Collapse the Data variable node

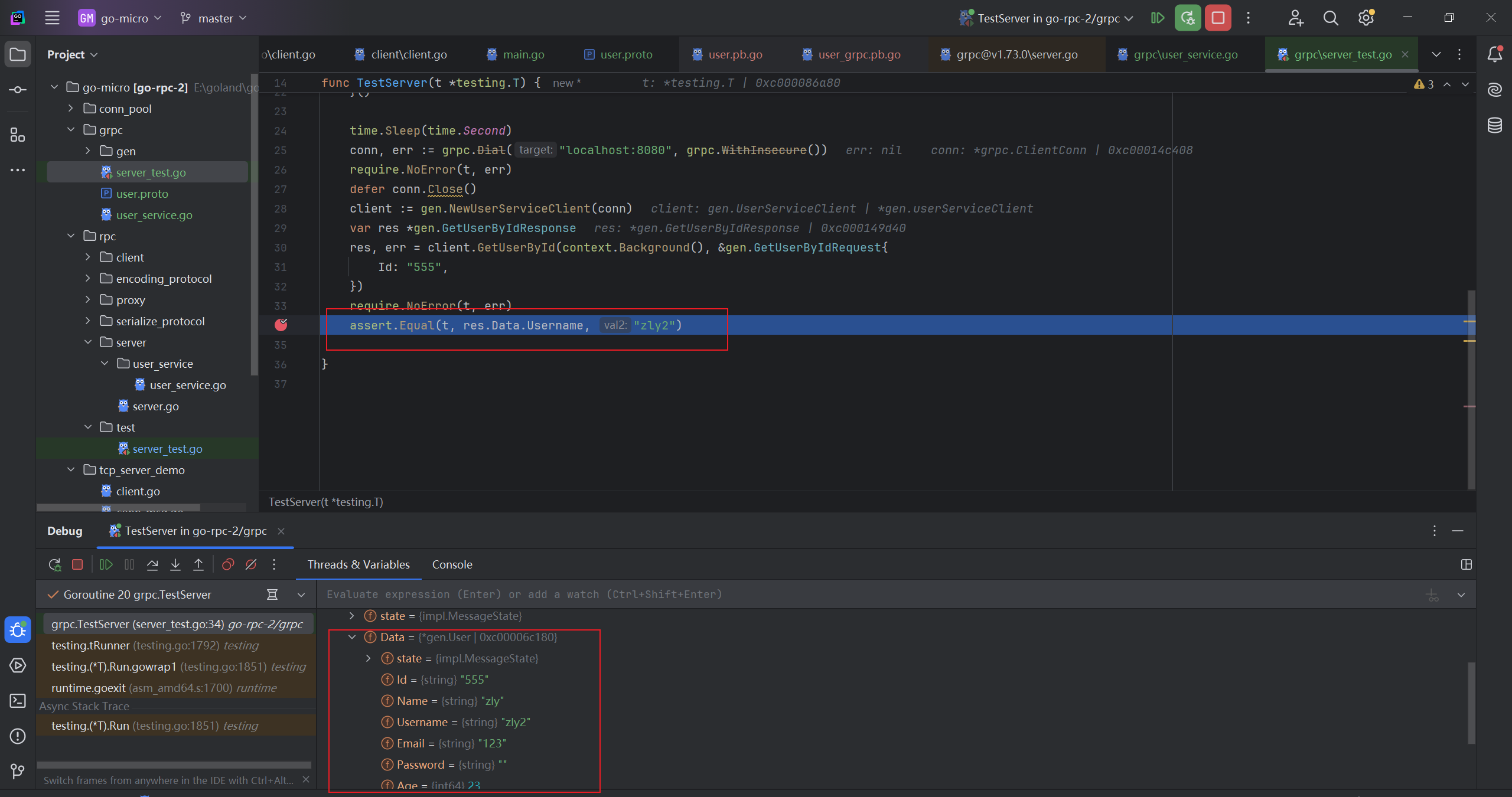352,638
